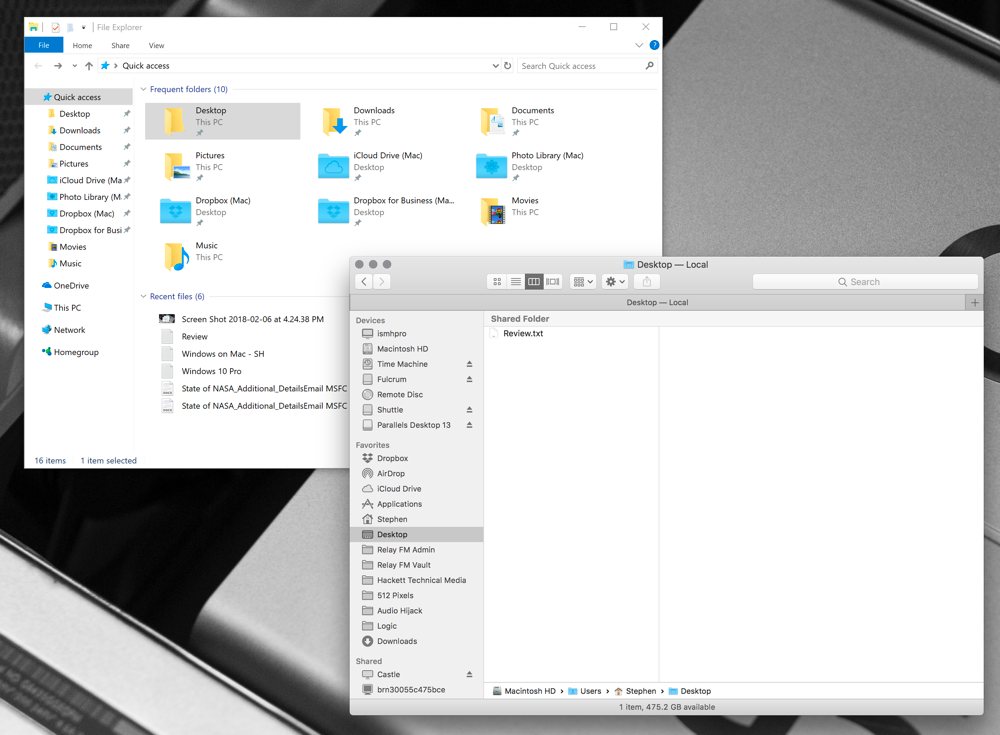Click the Finder Share button
Viewport: 1000px width, 735px height.
click(646, 282)
